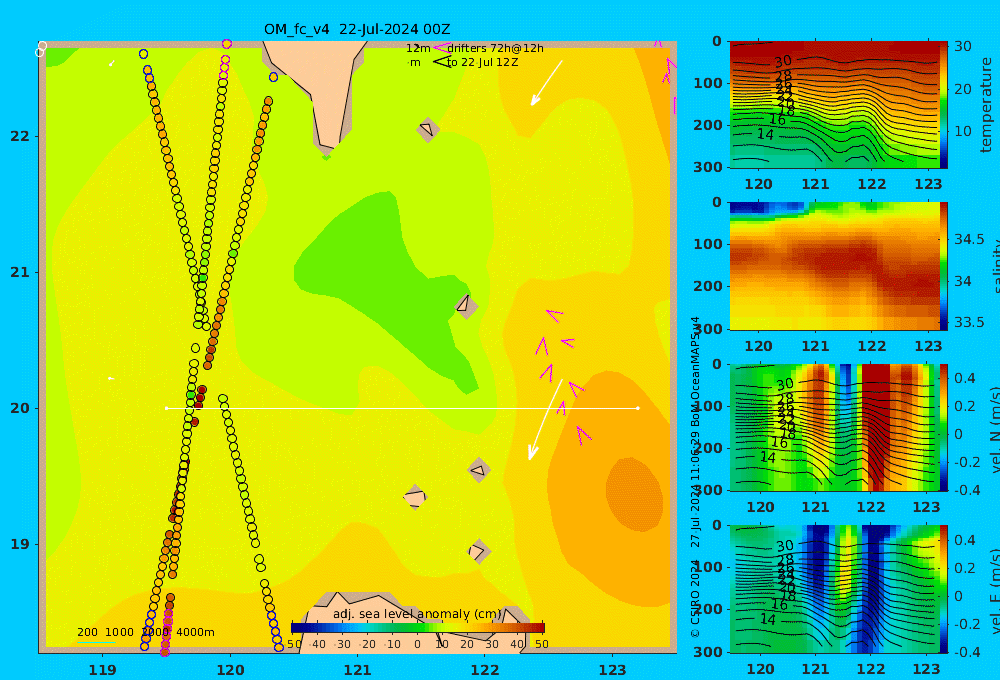Click the island marker just south of 21N near 121.9E
Viewport: 1000px width, 680px height.
pyautogui.click(x=465, y=305)
